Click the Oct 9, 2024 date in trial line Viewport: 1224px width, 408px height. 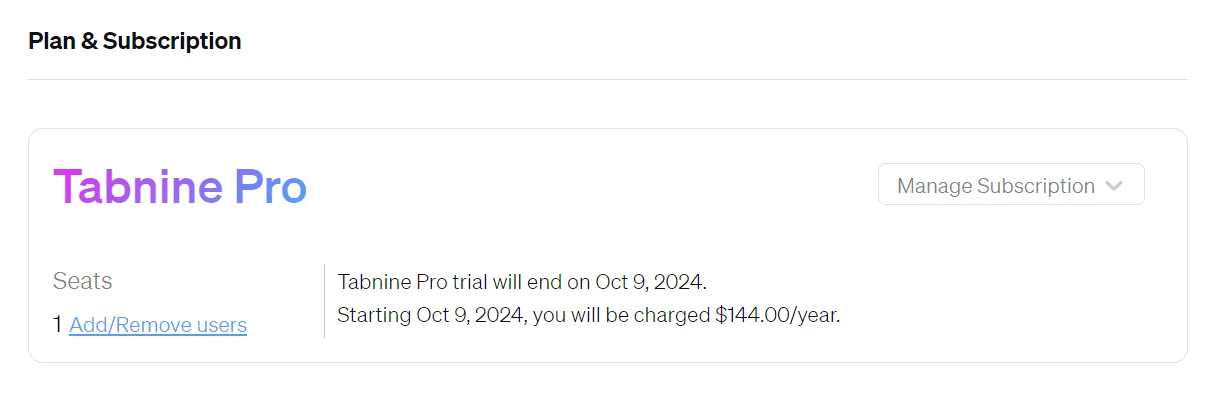(x=649, y=281)
